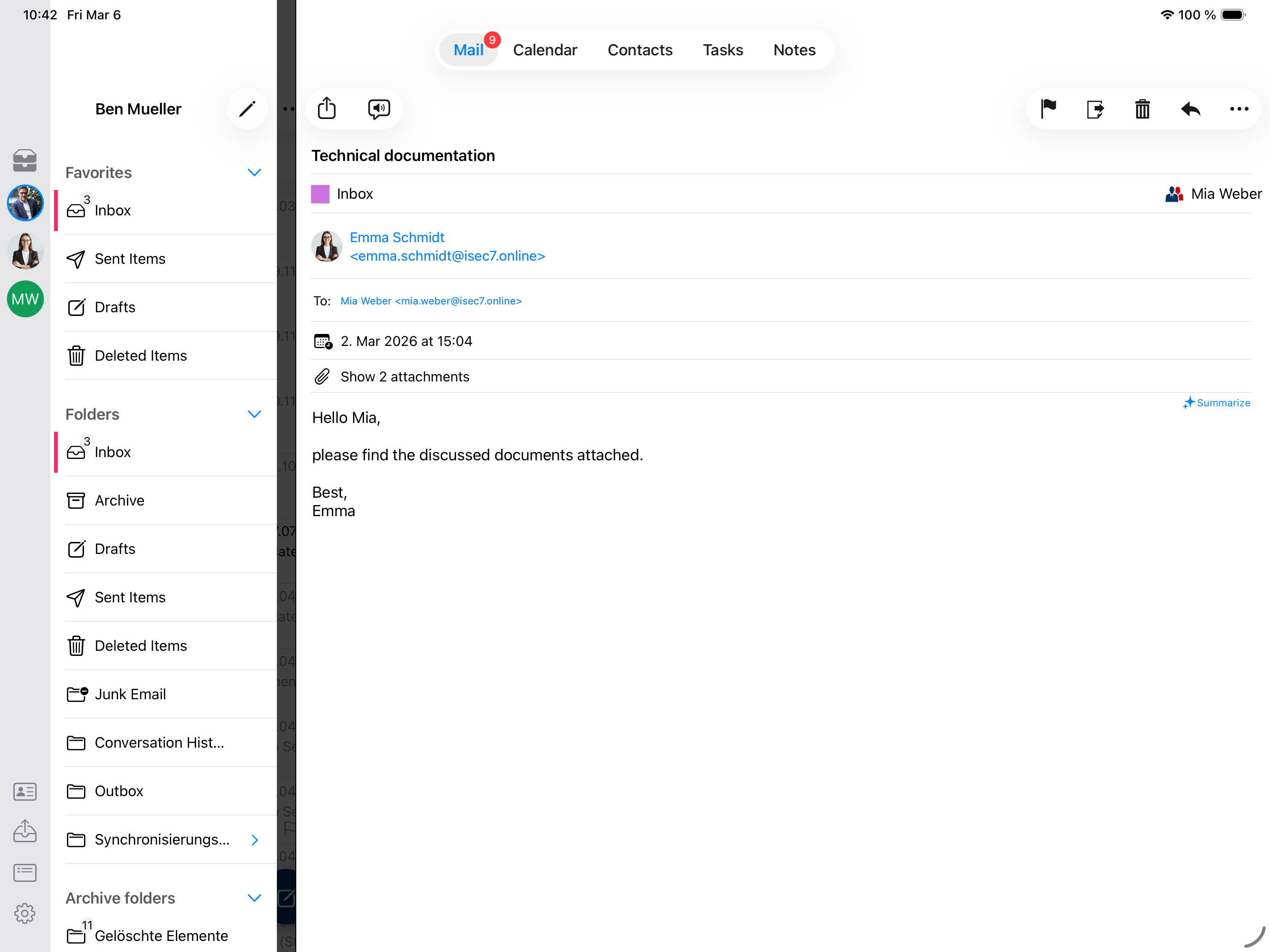This screenshot has height=952, width=1270.
Task: Tap the Mia Weber shared people icon
Action: (x=1174, y=194)
